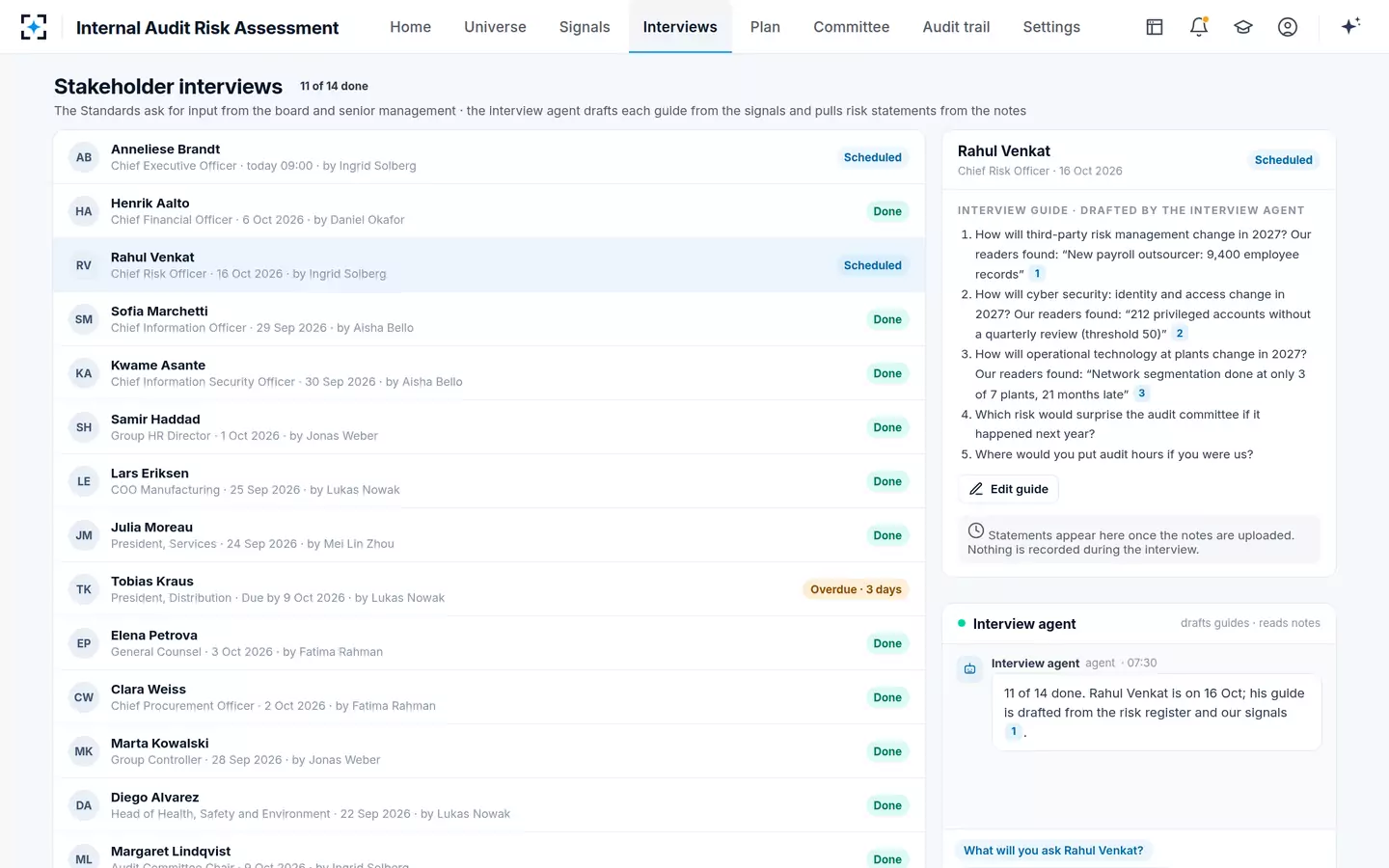The height and width of the screenshot is (868, 1389).
Task: Select the Rahul Venkat interview row
Action: click(489, 265)
